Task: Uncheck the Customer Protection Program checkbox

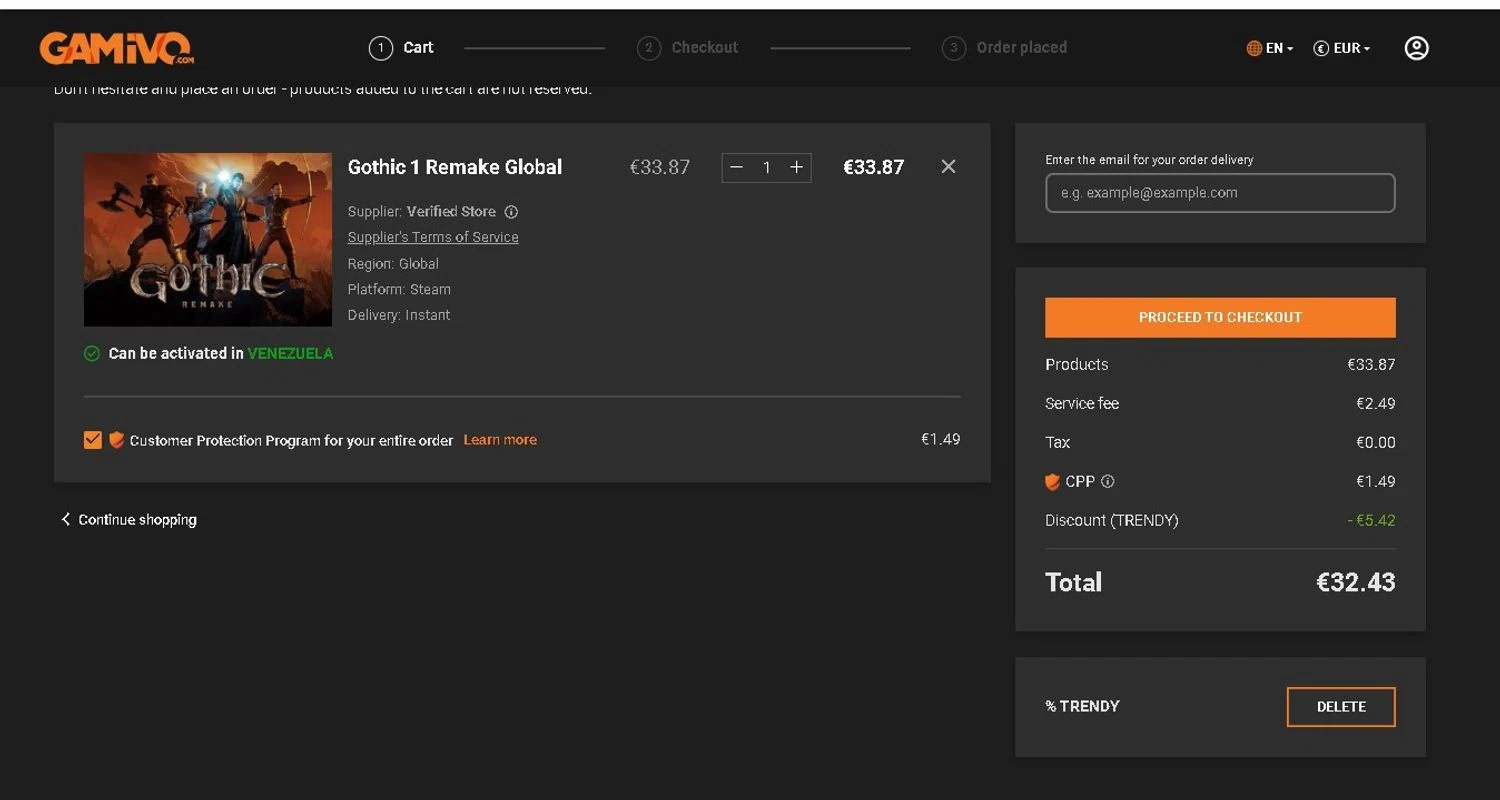Action: tap(93, 440)
